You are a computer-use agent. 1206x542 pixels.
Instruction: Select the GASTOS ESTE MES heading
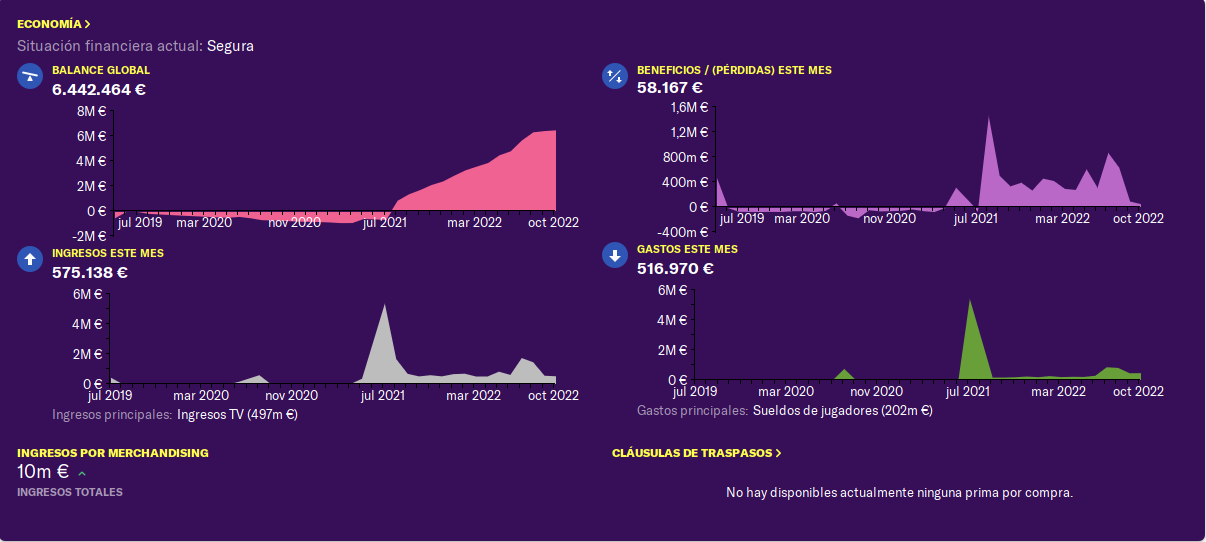tap(687, 249)
